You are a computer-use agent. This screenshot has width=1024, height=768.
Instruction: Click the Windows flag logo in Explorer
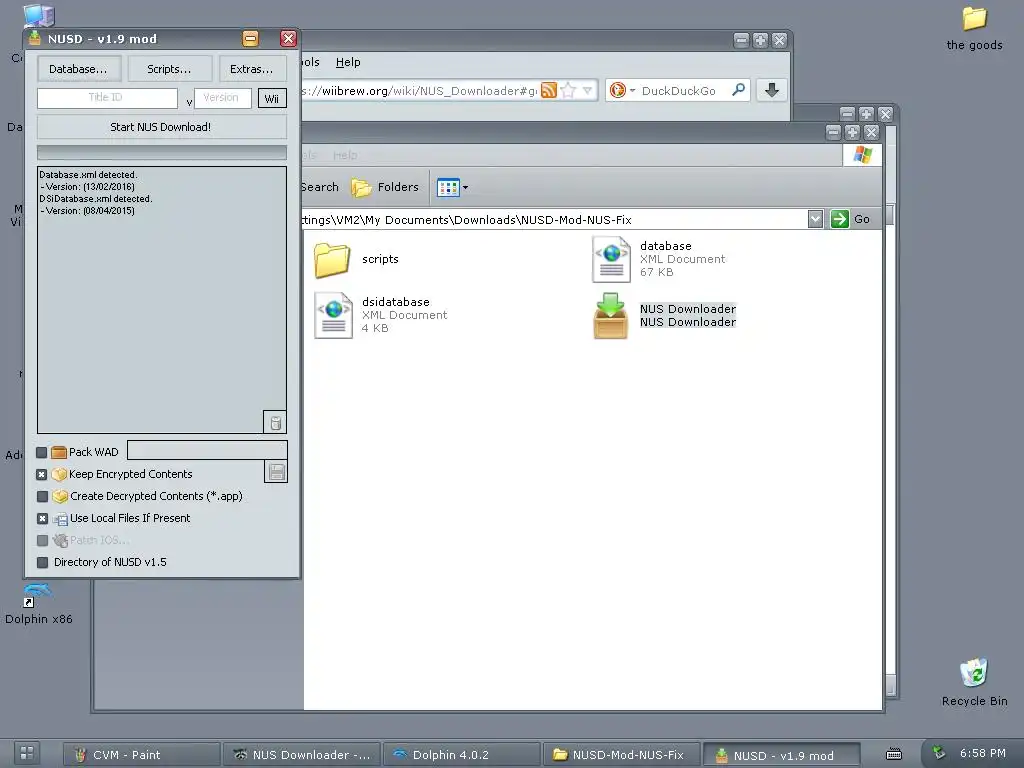(863, 155)
